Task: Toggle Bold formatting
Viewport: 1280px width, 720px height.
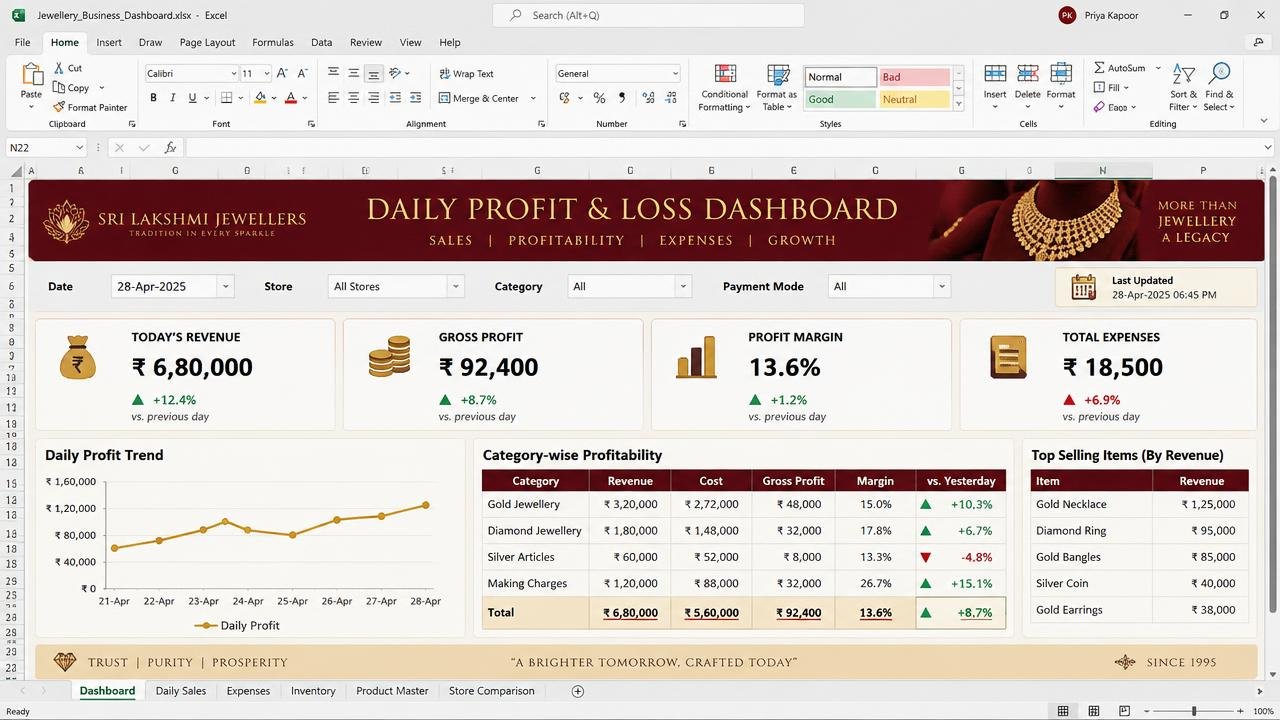Action: coord(153,98)
